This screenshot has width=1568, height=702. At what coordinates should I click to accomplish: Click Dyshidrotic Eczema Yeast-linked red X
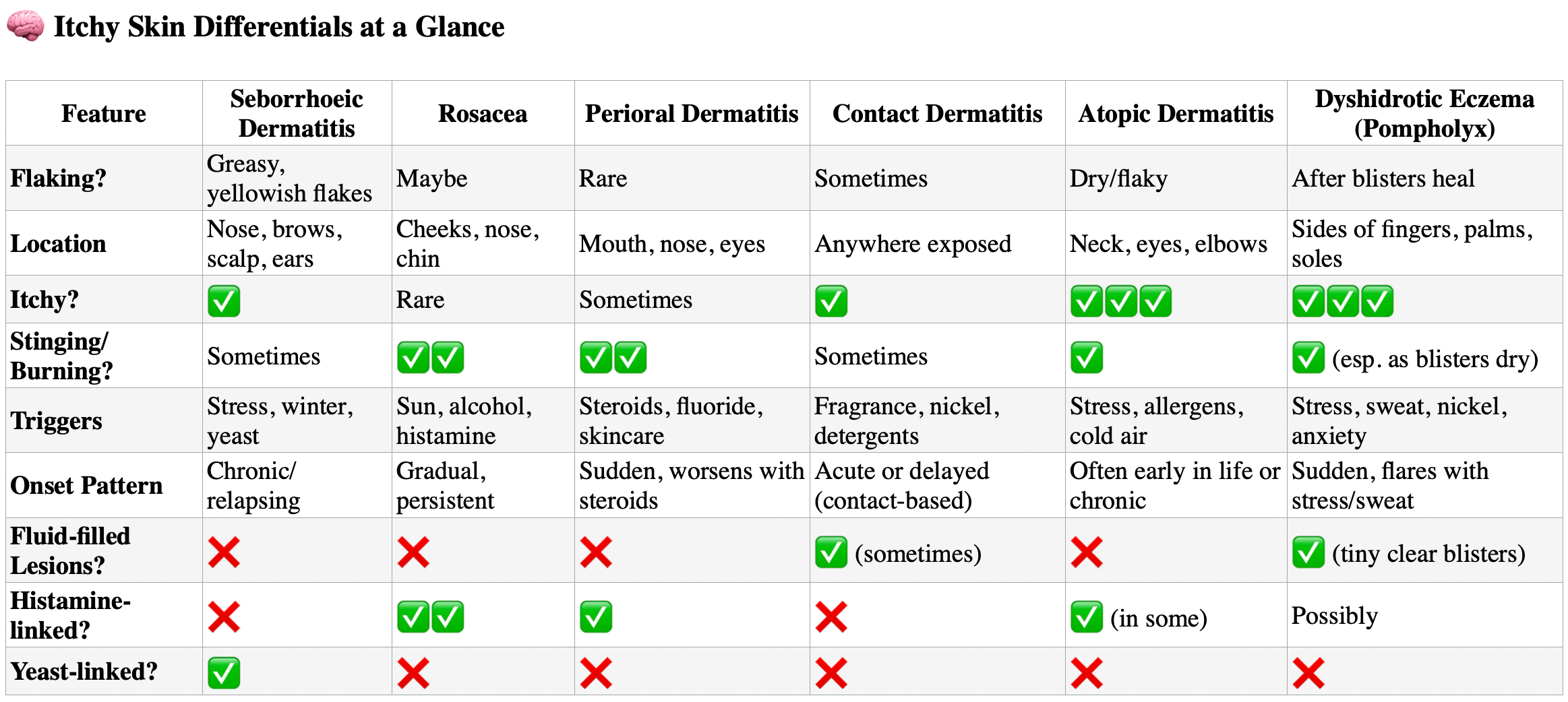(1308, 672)
